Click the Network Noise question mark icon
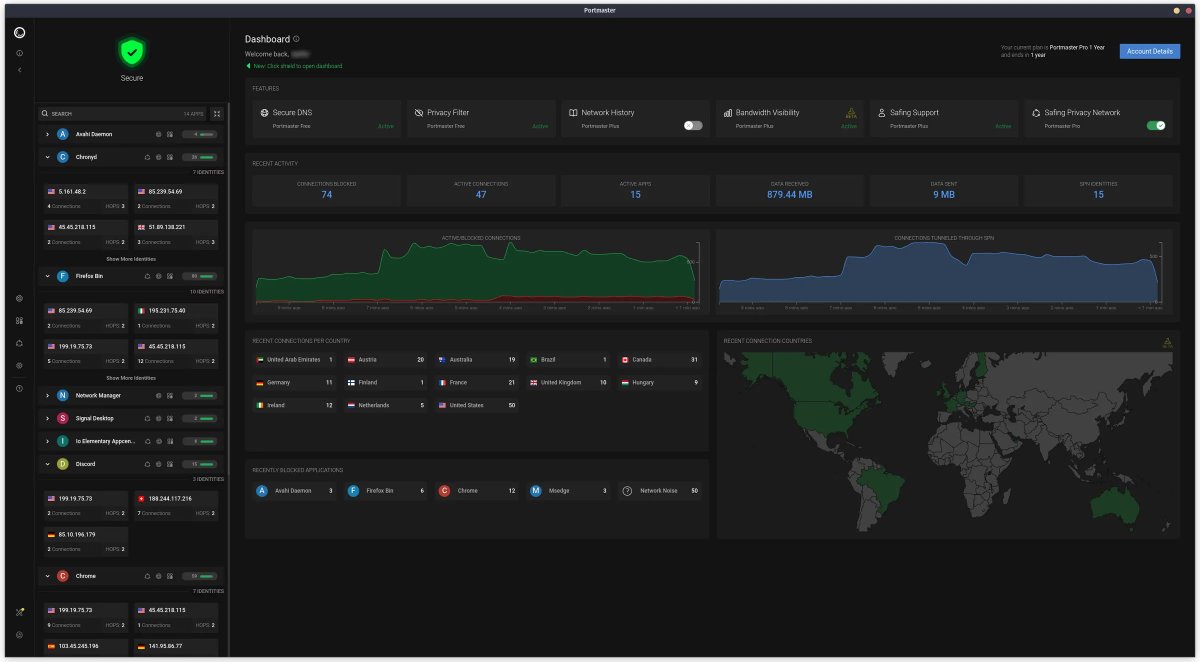 pos(627,491)
